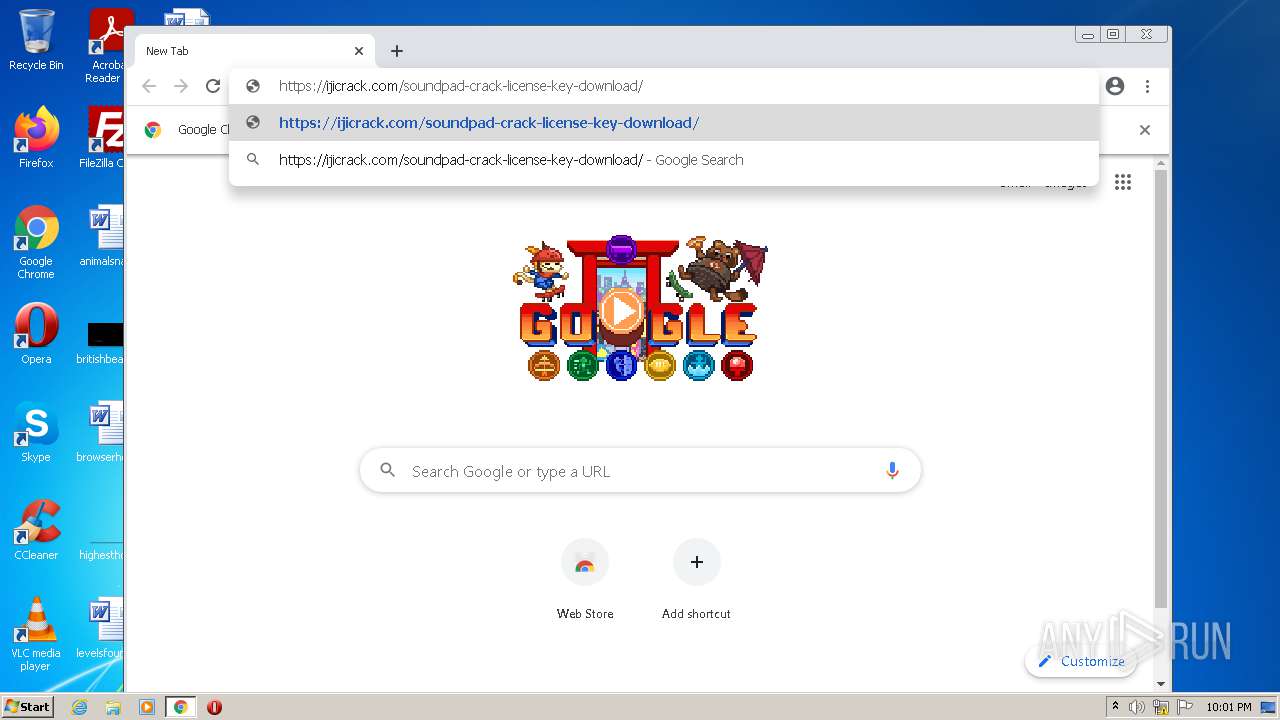Image resolution: width=1280 pixels, height=720 pixels.
Task: Open the levelsfour Word document
Action: [x=103, y=628]
